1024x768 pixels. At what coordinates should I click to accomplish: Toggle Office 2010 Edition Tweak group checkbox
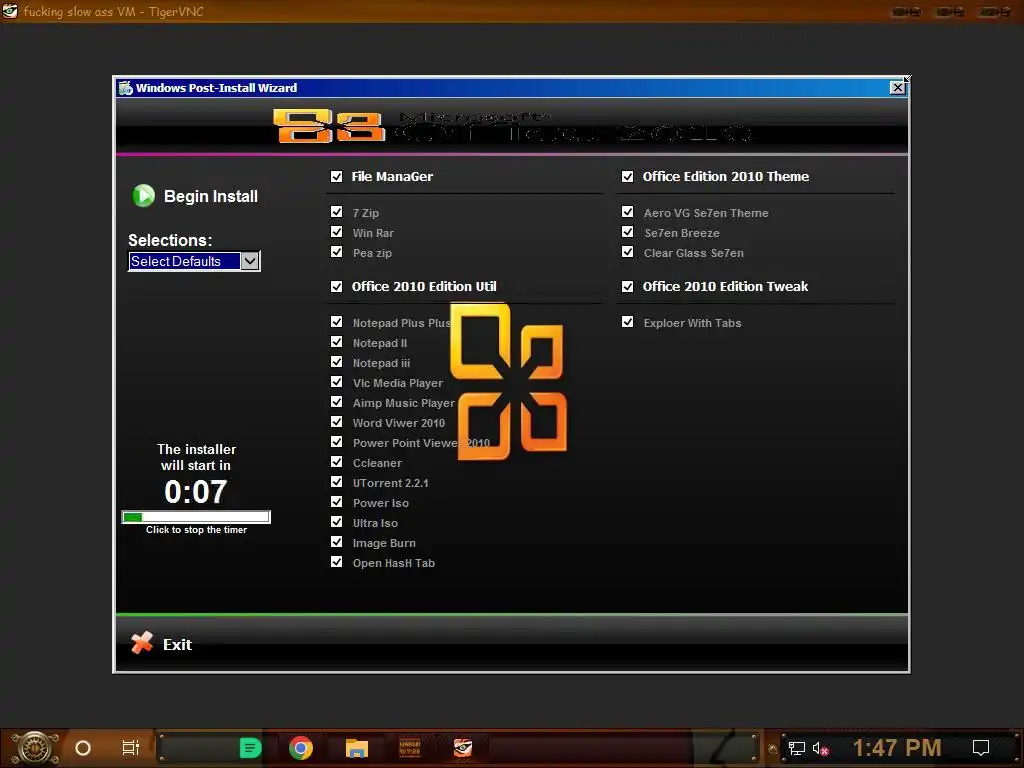[628, 286]
